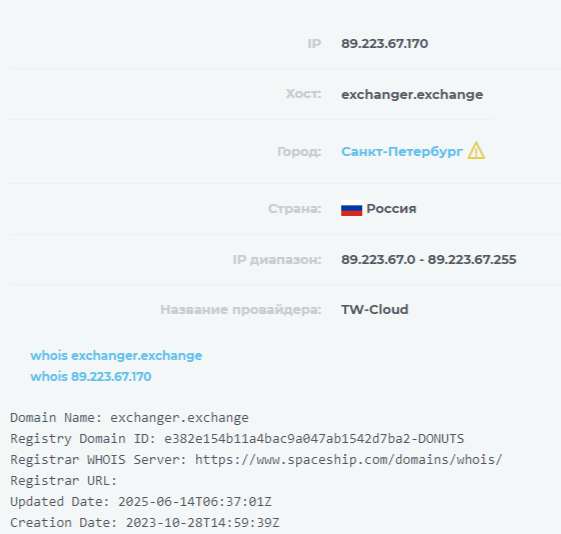Click the Страна: label
This screenshot has width=561, height=534.
pos(295,209)
